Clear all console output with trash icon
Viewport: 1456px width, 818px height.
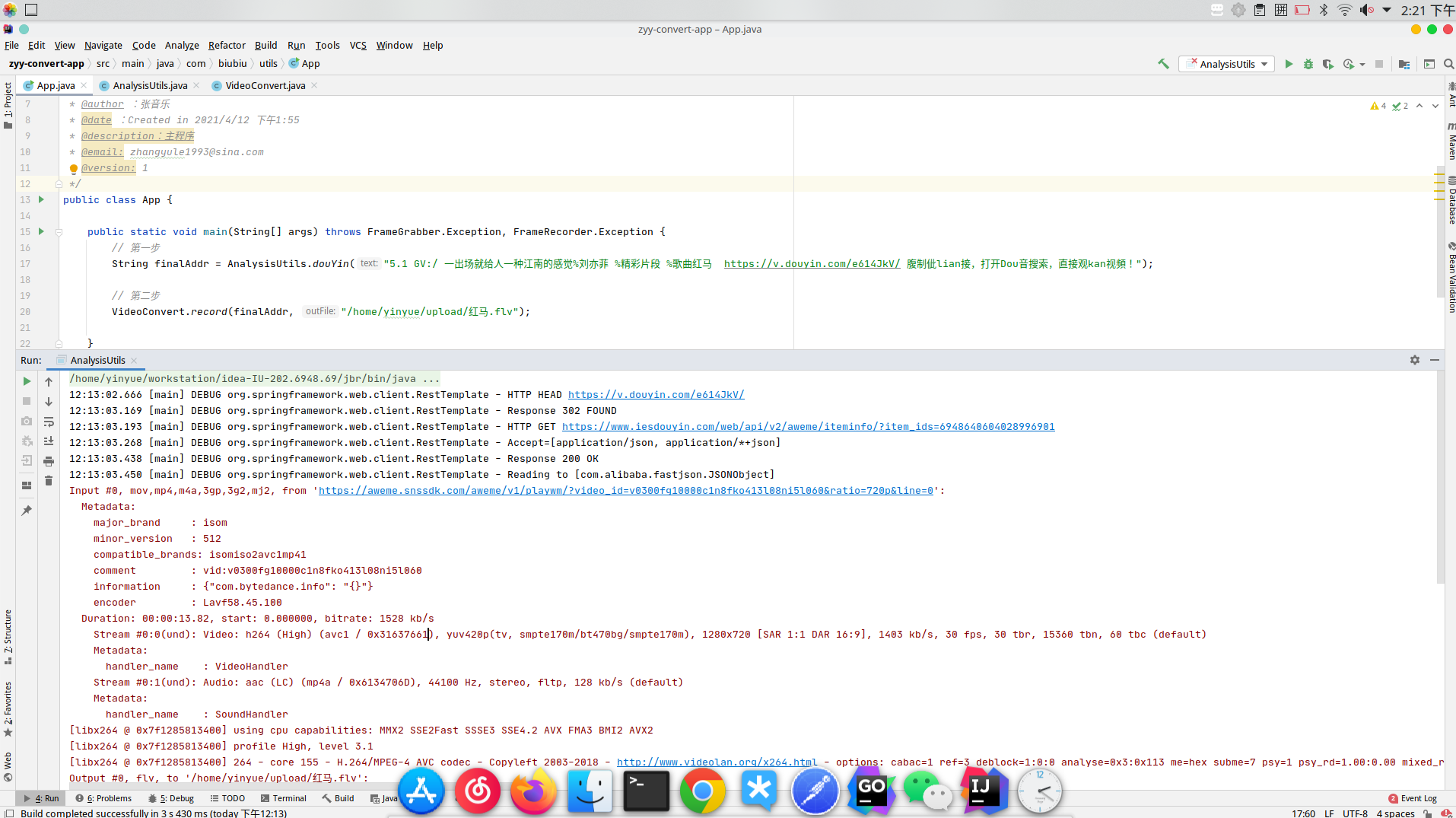pyautogui.click(x=49, y=481)
